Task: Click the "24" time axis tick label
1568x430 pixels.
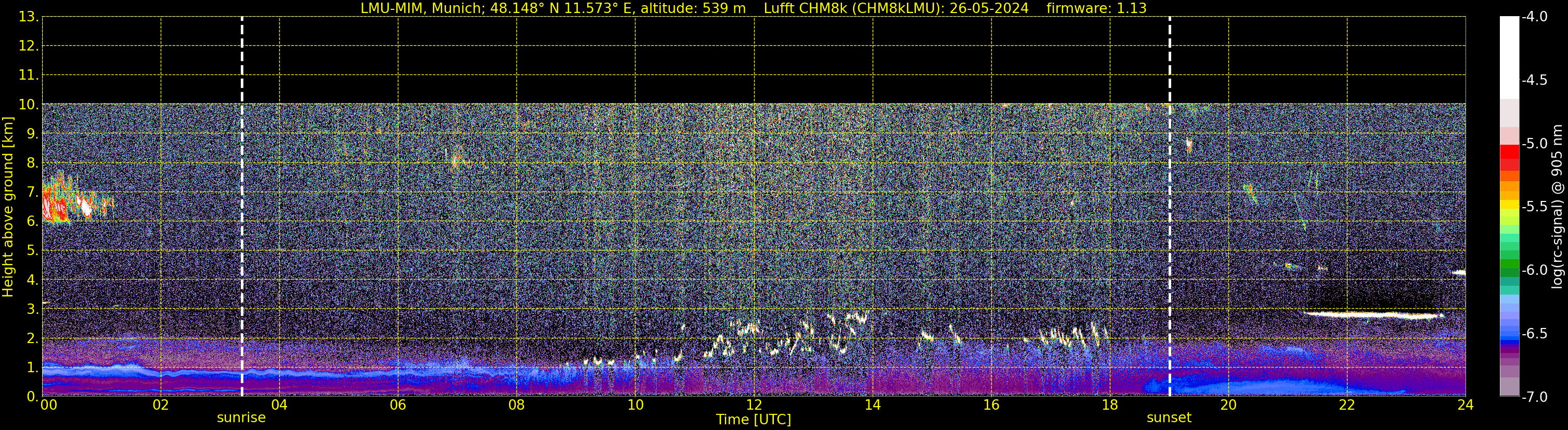Action: (x=1466, y=405)
